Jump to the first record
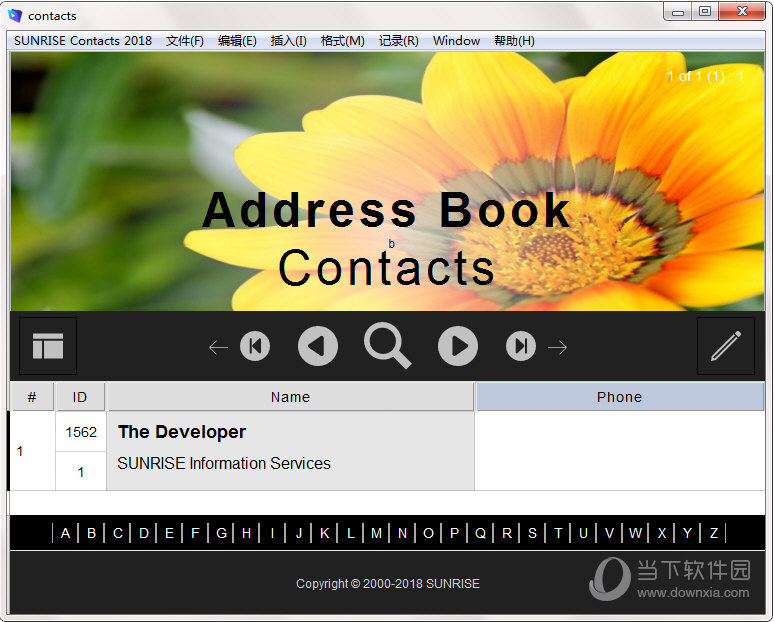Image resolution: width=774 pixels, height=622 pixels. pyautogui.click(x=255, y=346)
